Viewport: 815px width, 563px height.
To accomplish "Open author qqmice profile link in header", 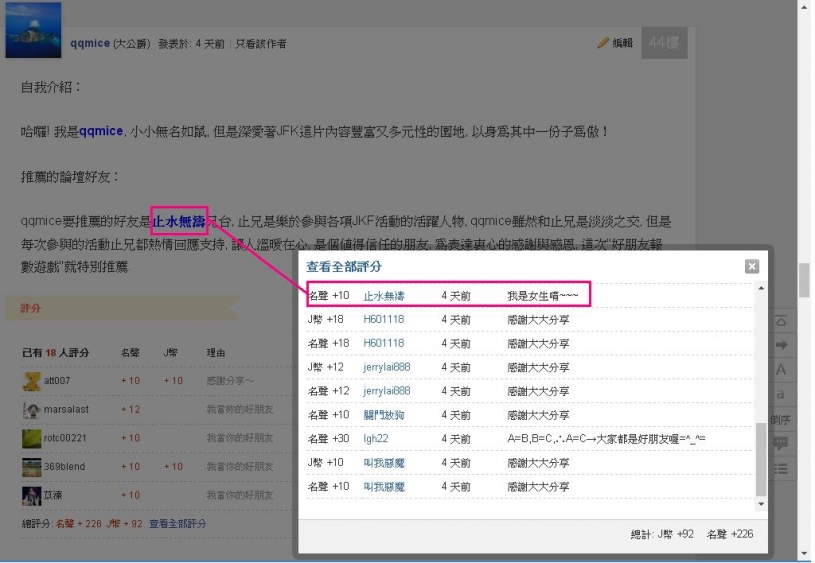I will coord(90,44).
